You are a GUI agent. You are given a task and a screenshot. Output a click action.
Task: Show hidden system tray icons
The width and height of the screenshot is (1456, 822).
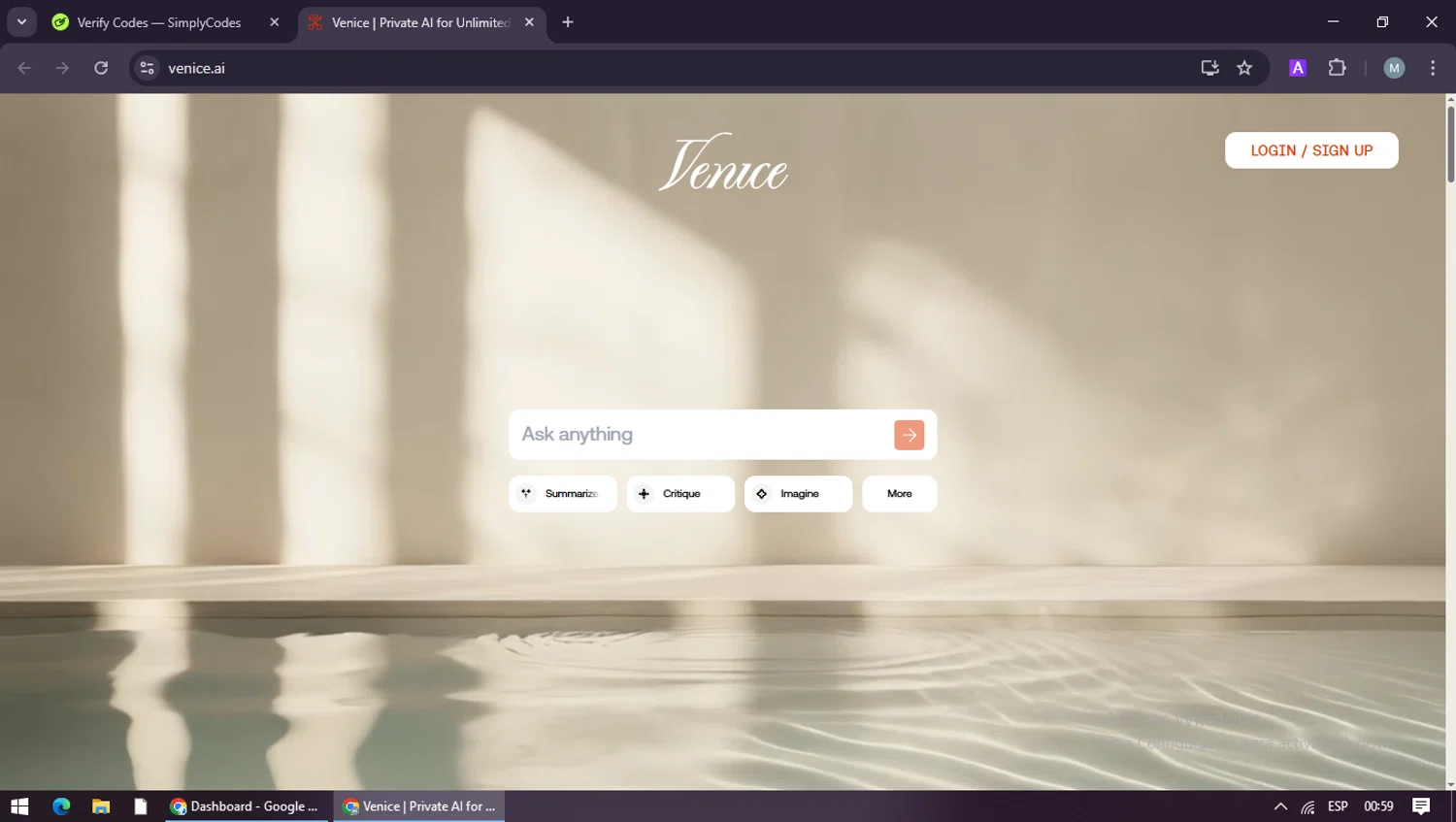(x=1280, y=806)
